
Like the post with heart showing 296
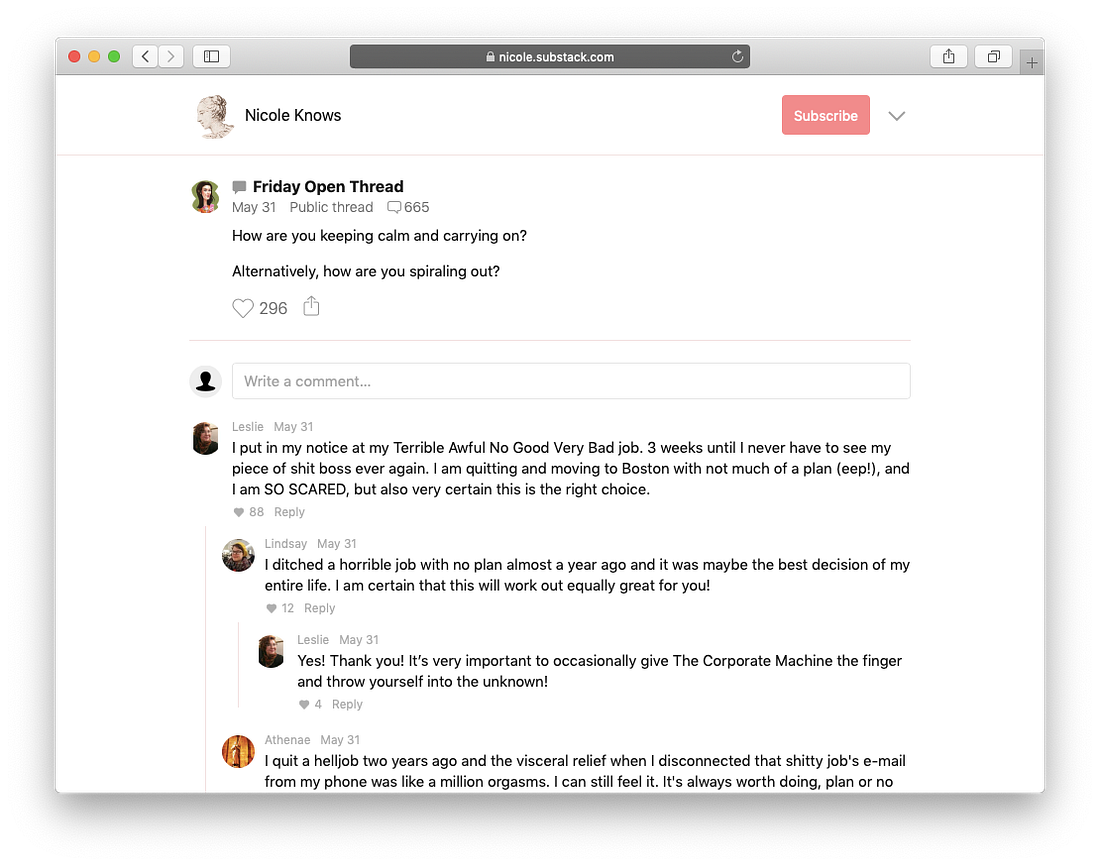point(243,308)
